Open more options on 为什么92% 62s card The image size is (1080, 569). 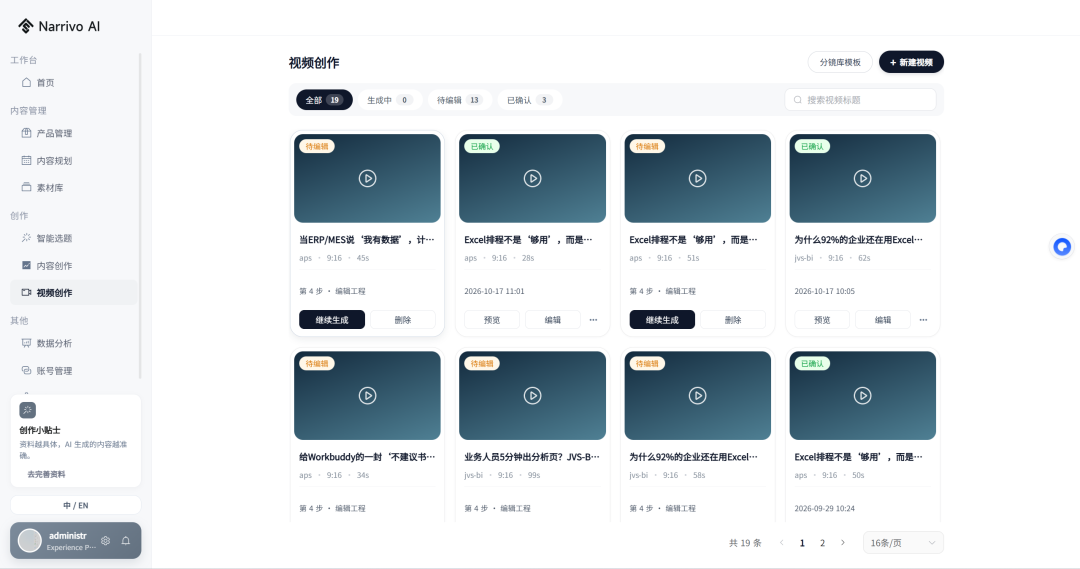tap(923, 320)
